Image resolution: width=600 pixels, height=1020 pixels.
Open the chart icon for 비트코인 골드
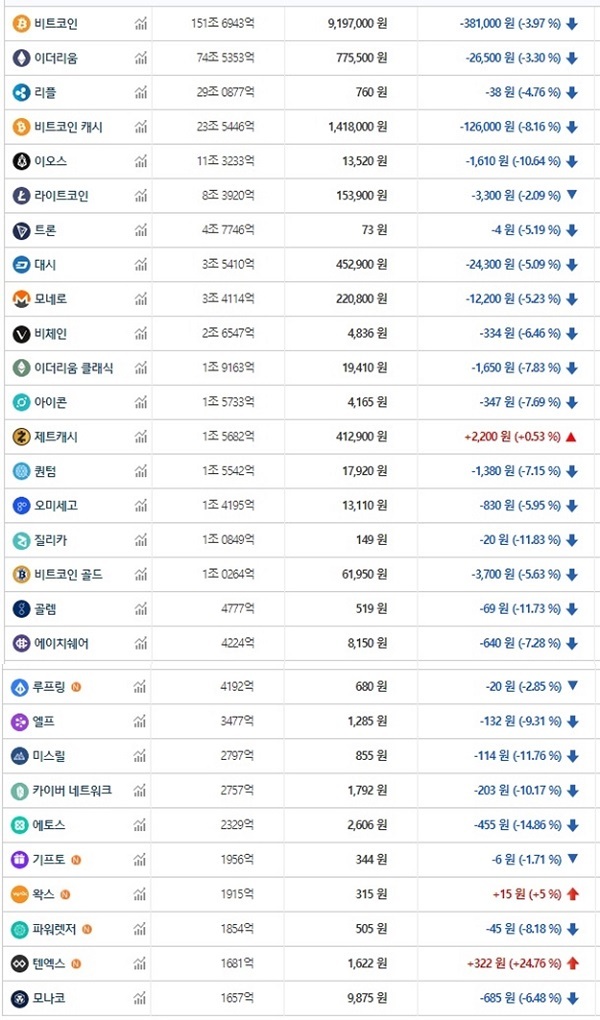(x=141, y=575)
